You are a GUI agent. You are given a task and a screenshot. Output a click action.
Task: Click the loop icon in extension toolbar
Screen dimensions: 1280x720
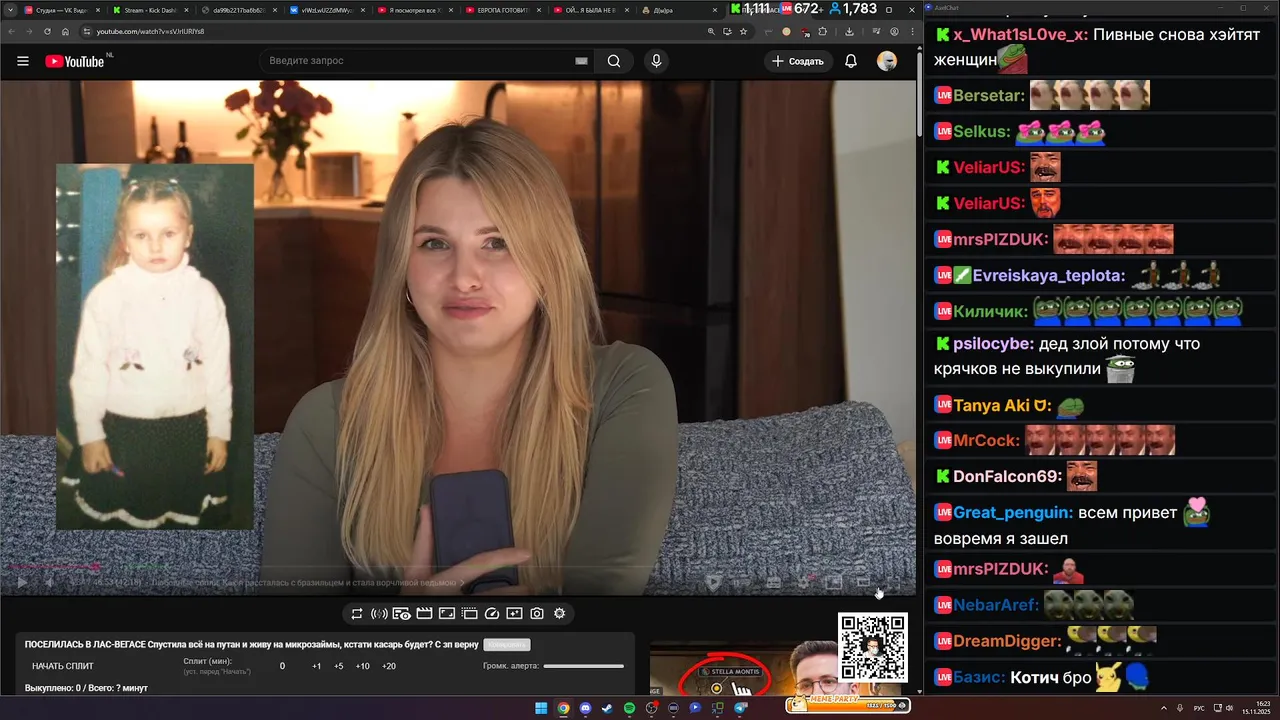[x=357, y=613]
